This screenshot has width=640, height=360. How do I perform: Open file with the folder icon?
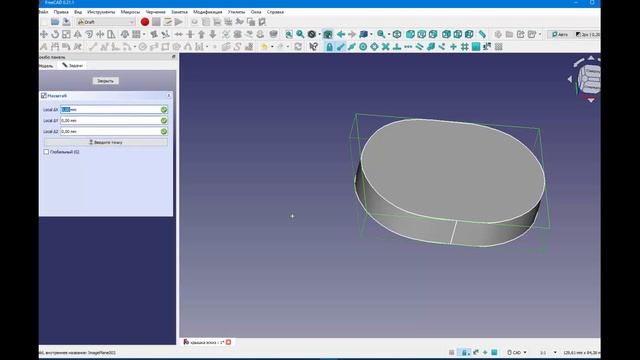[x=55, y=22]
